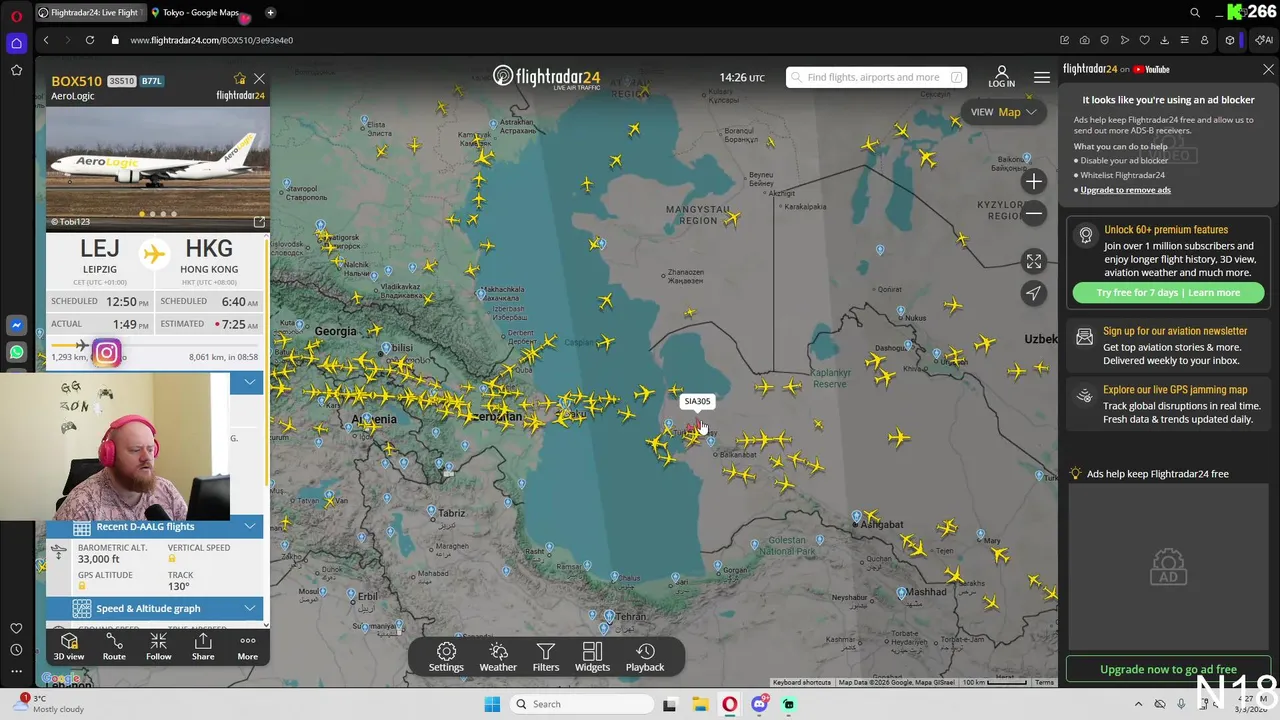Open Opera history clock in sidebar
Viewport: 1280px width, 720px height.
coord(16,650)
